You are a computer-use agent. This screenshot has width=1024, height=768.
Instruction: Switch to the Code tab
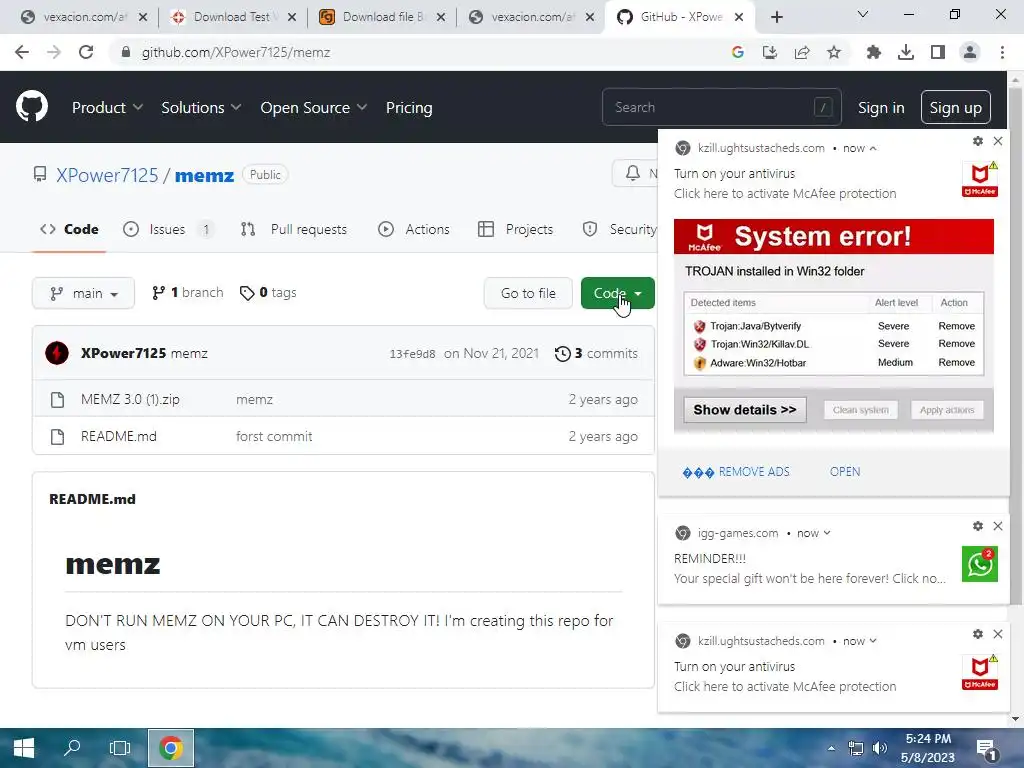[x=69, y=229]
